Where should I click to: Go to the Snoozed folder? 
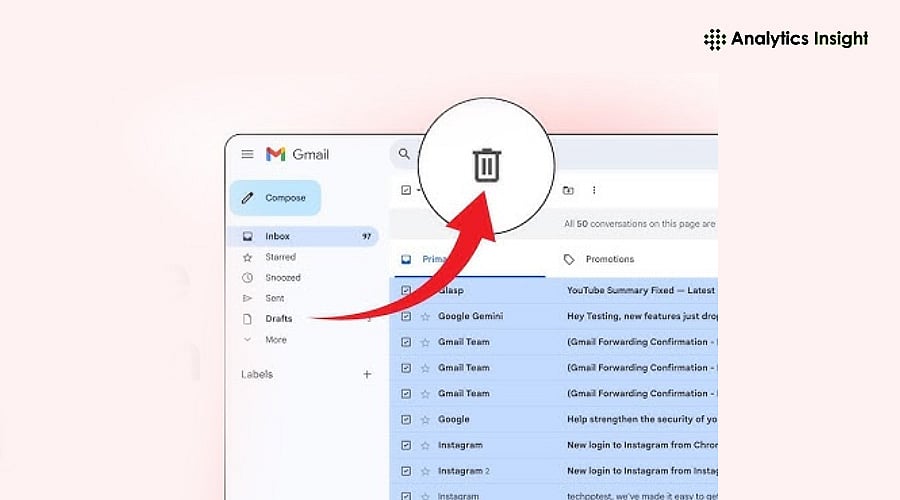point(282,278)
